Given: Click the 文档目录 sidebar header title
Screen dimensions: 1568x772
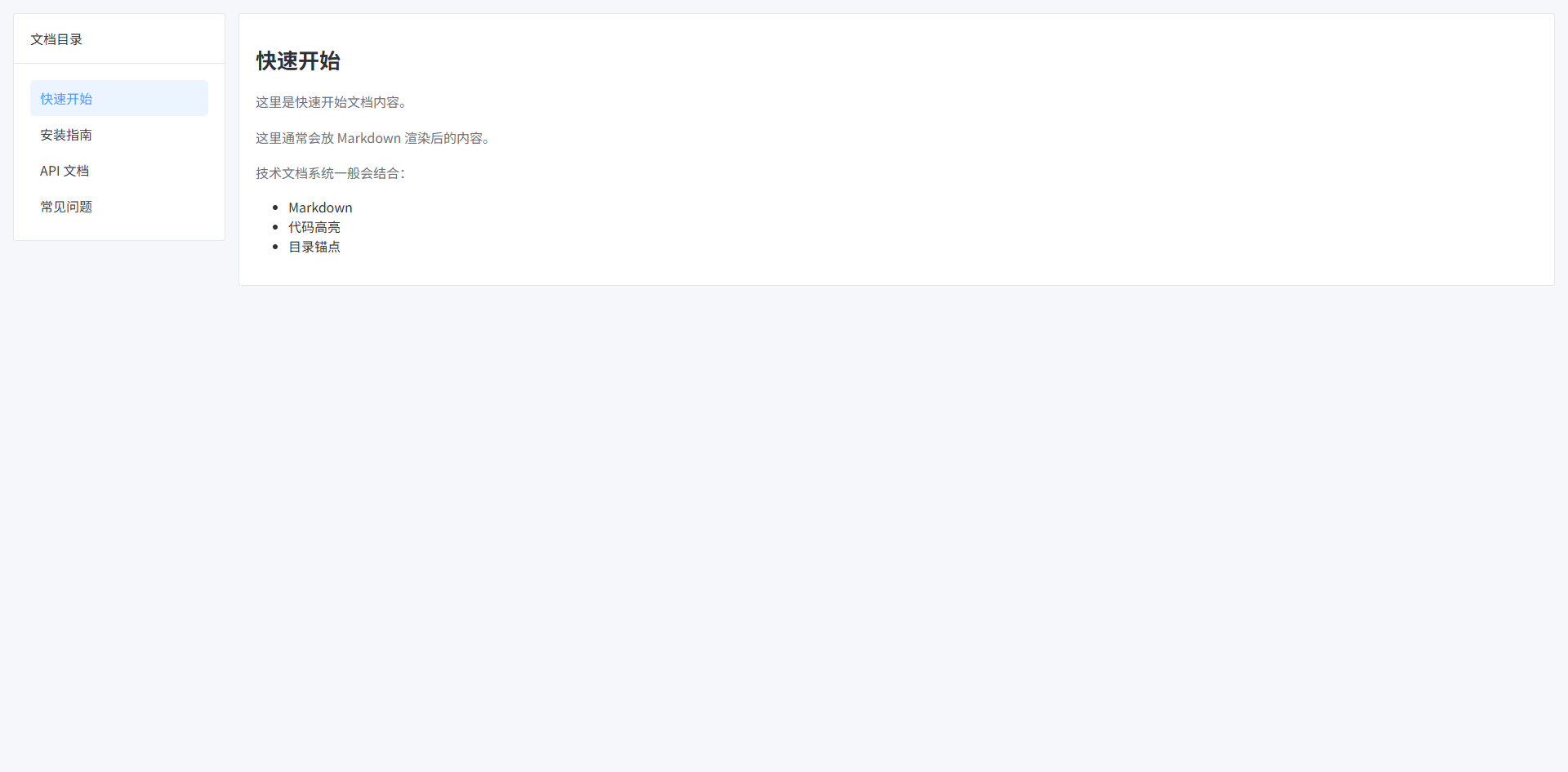Looking at the screenshot, I should (x=56, y=39).
